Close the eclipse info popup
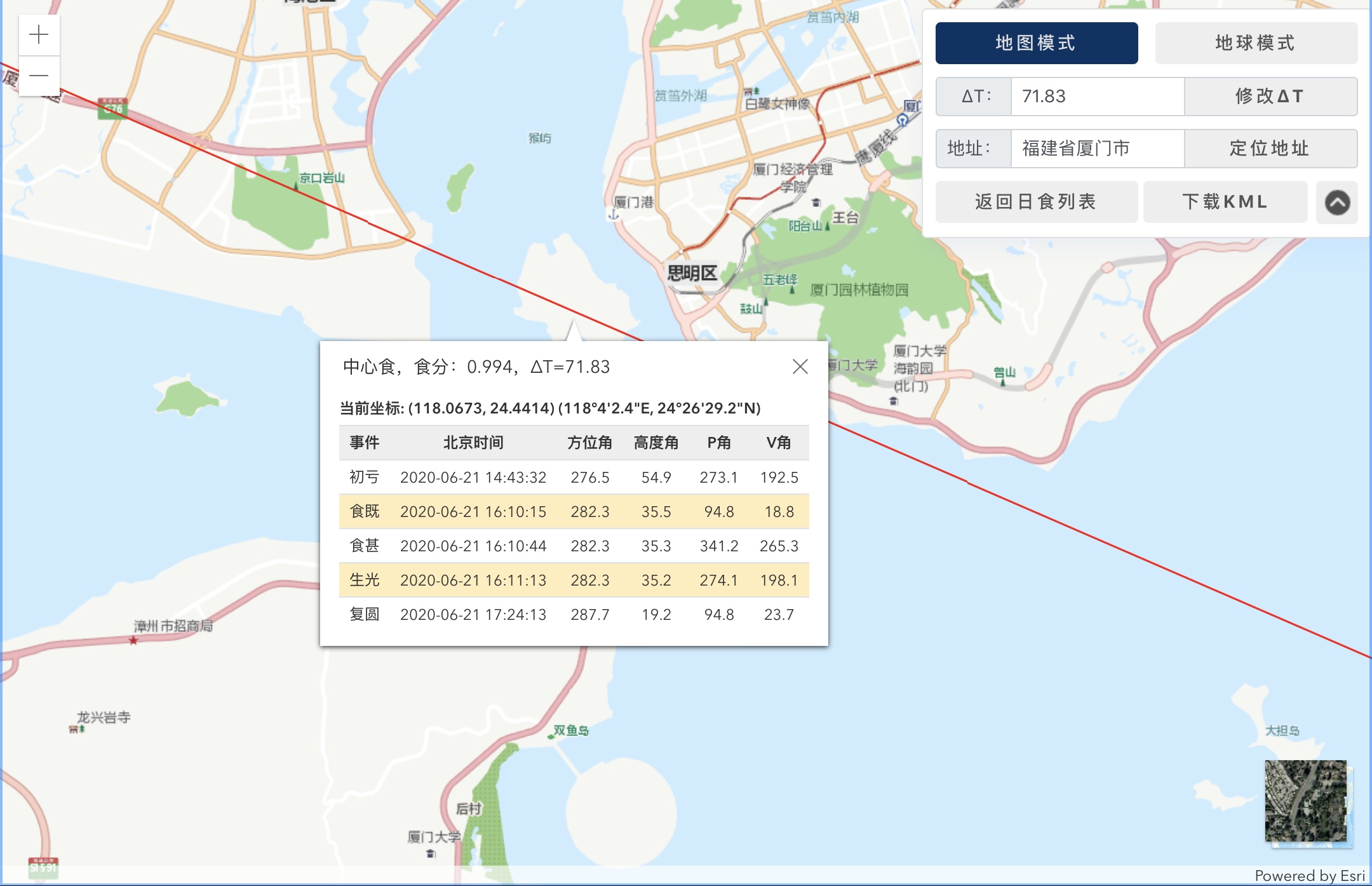The height and width of the screenshot is (886, 1372). (800, 366)
